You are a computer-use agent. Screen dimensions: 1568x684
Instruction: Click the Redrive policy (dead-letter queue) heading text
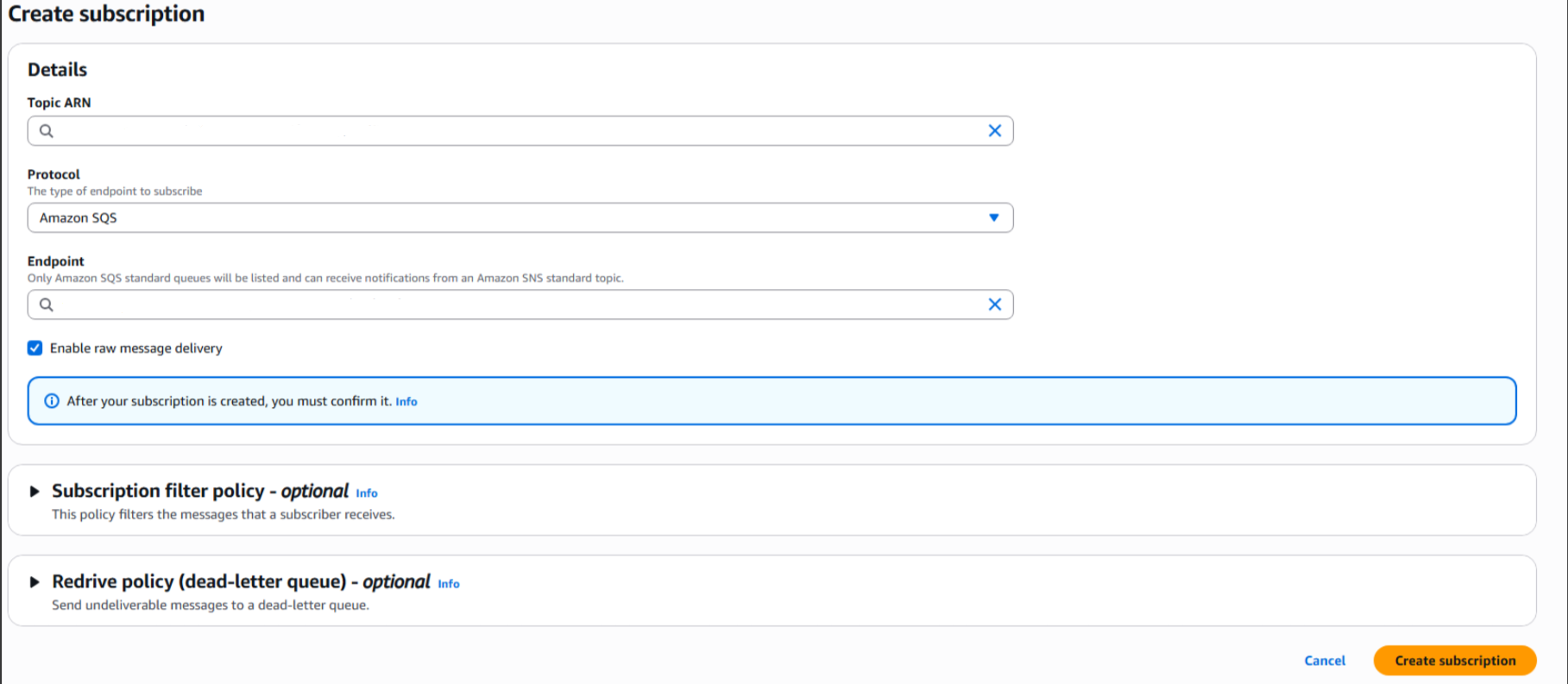tap(241, 581)
